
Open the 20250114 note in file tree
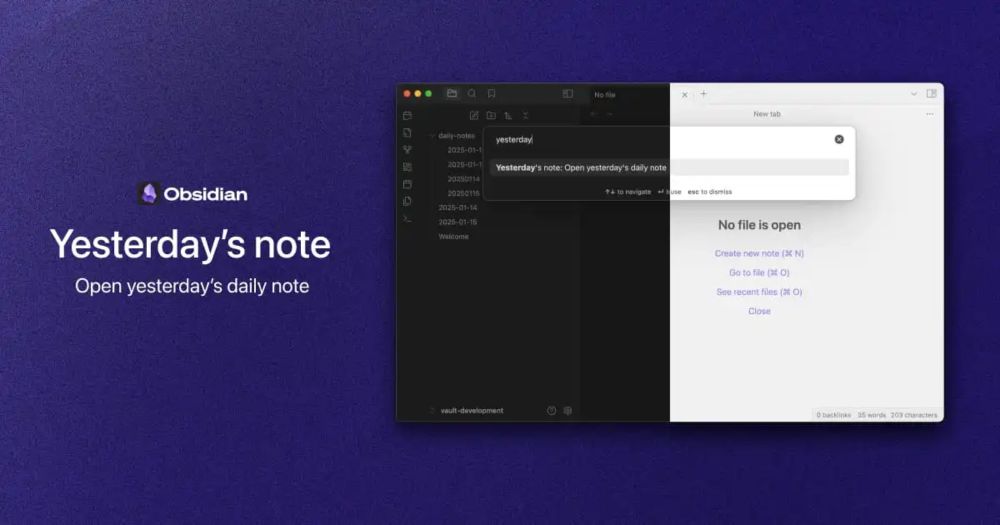pyautogui.click(x=464, y=179)
